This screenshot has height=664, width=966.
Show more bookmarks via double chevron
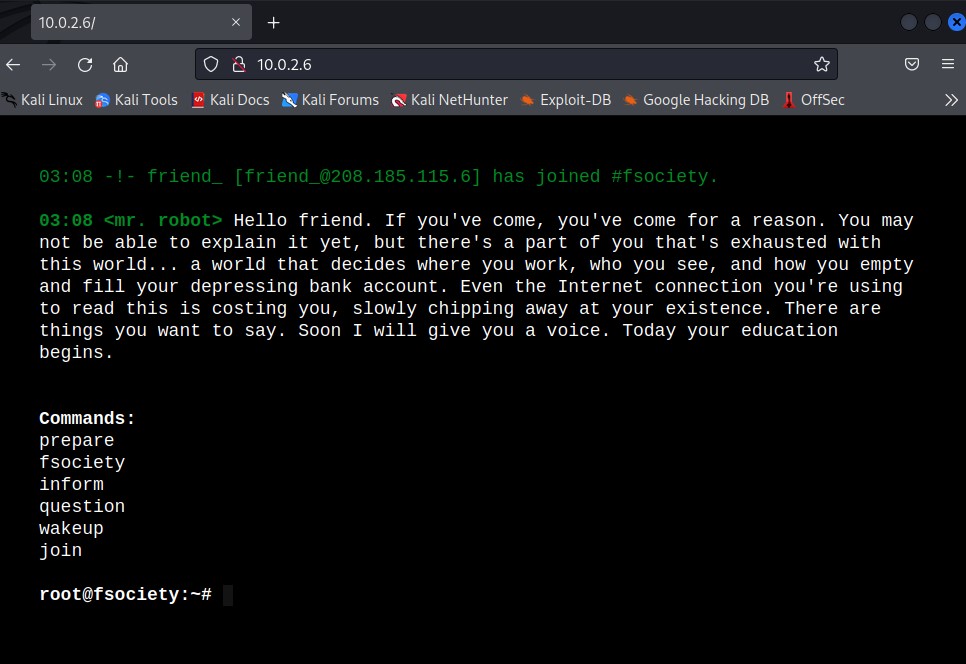point(951,100)
